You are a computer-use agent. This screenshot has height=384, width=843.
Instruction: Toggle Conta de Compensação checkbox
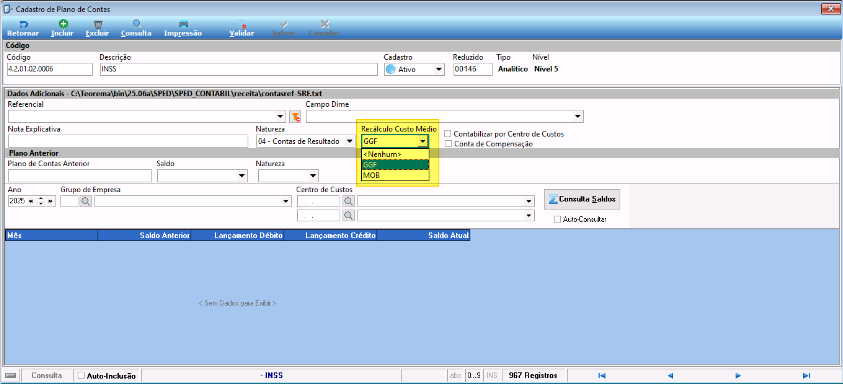[x=447, y=144]
